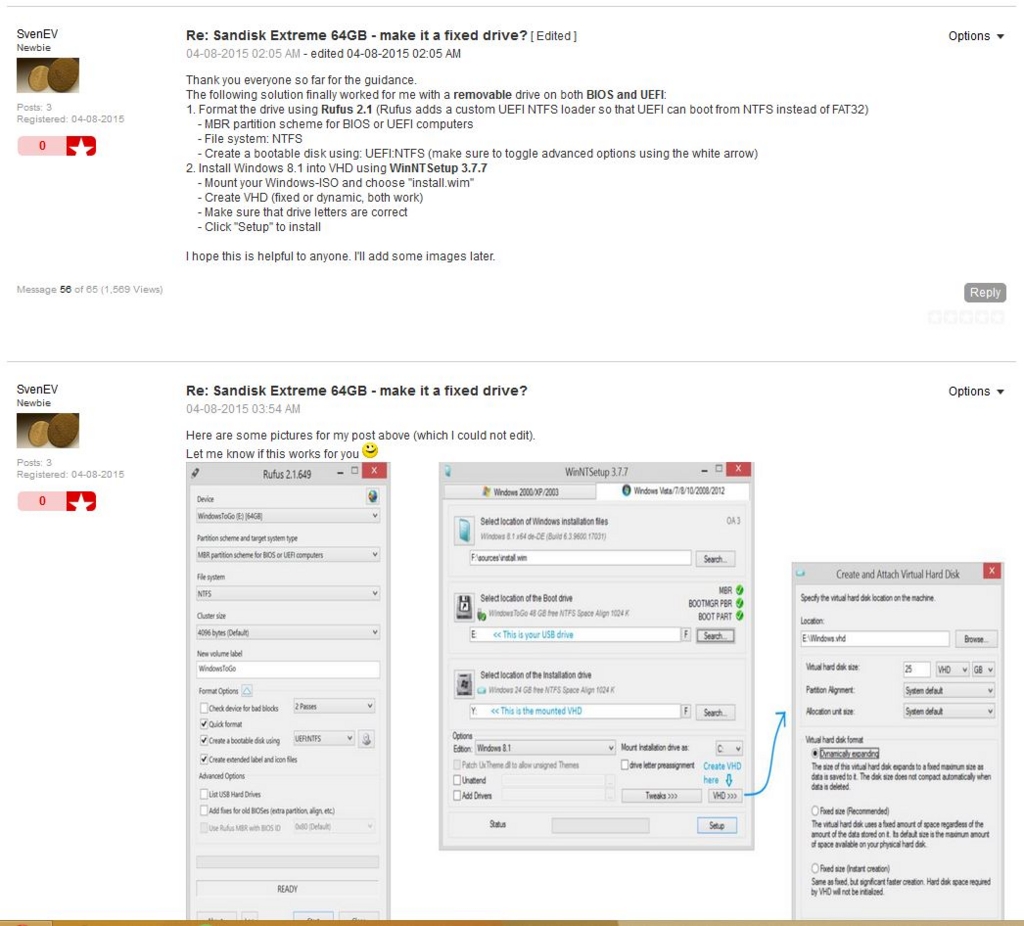Open Options menu on the 03:54 AM post
The height and width of the screenshot is (926, 1024).
(x=976, y=391)
